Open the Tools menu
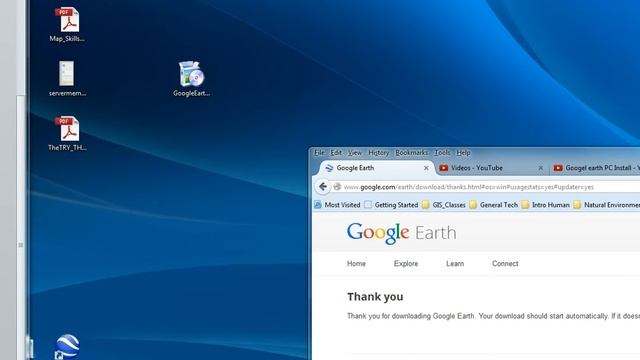Screen dimensions: 640x360 coord(442,153)
